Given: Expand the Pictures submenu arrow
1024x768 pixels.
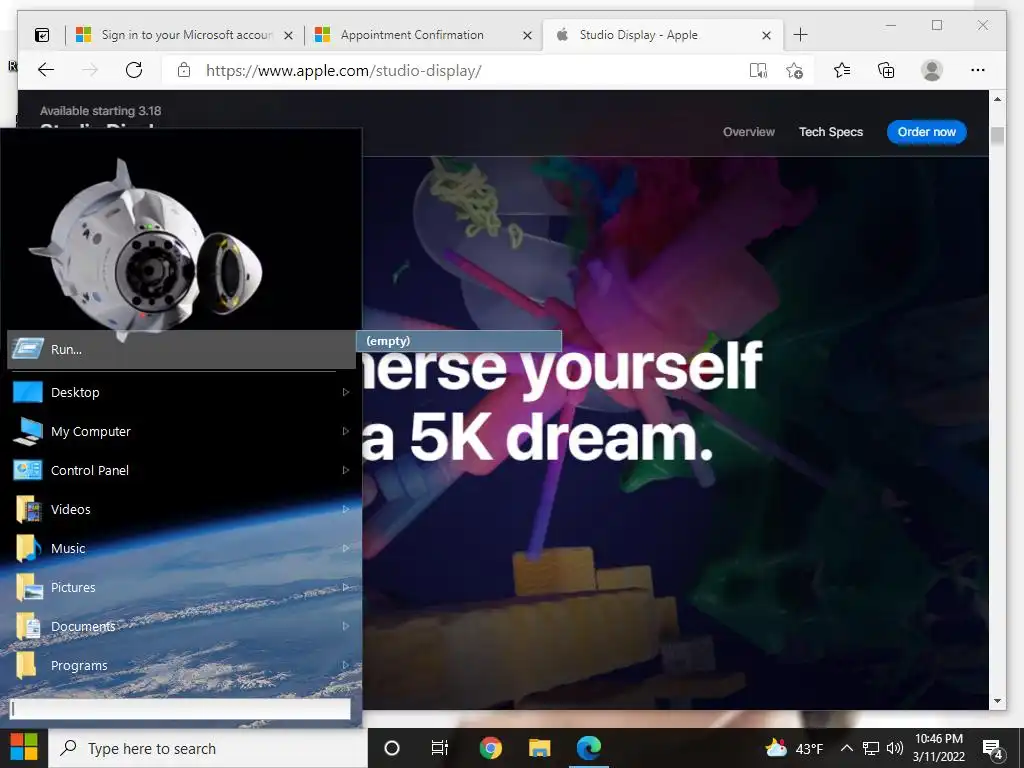Looking at the screenshot, I should click(x=346, y=587).
